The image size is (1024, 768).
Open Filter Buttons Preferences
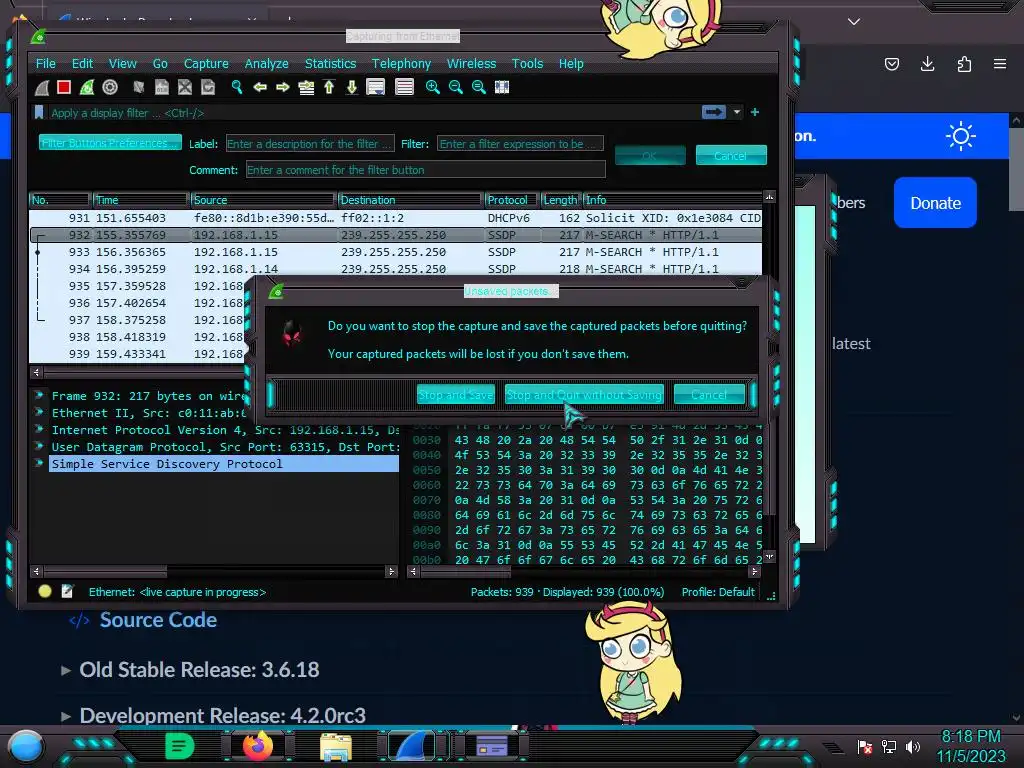coord(110,143)
